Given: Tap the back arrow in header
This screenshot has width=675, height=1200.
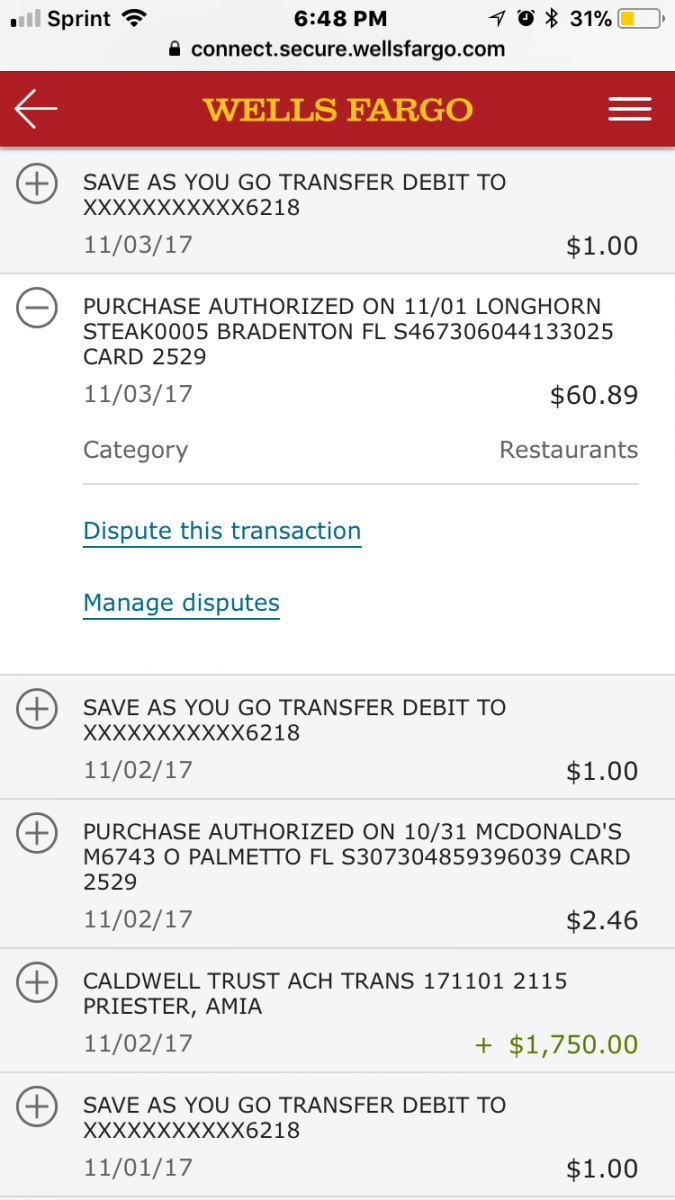Looking at the screenshot, I should (x=36, y=109).
